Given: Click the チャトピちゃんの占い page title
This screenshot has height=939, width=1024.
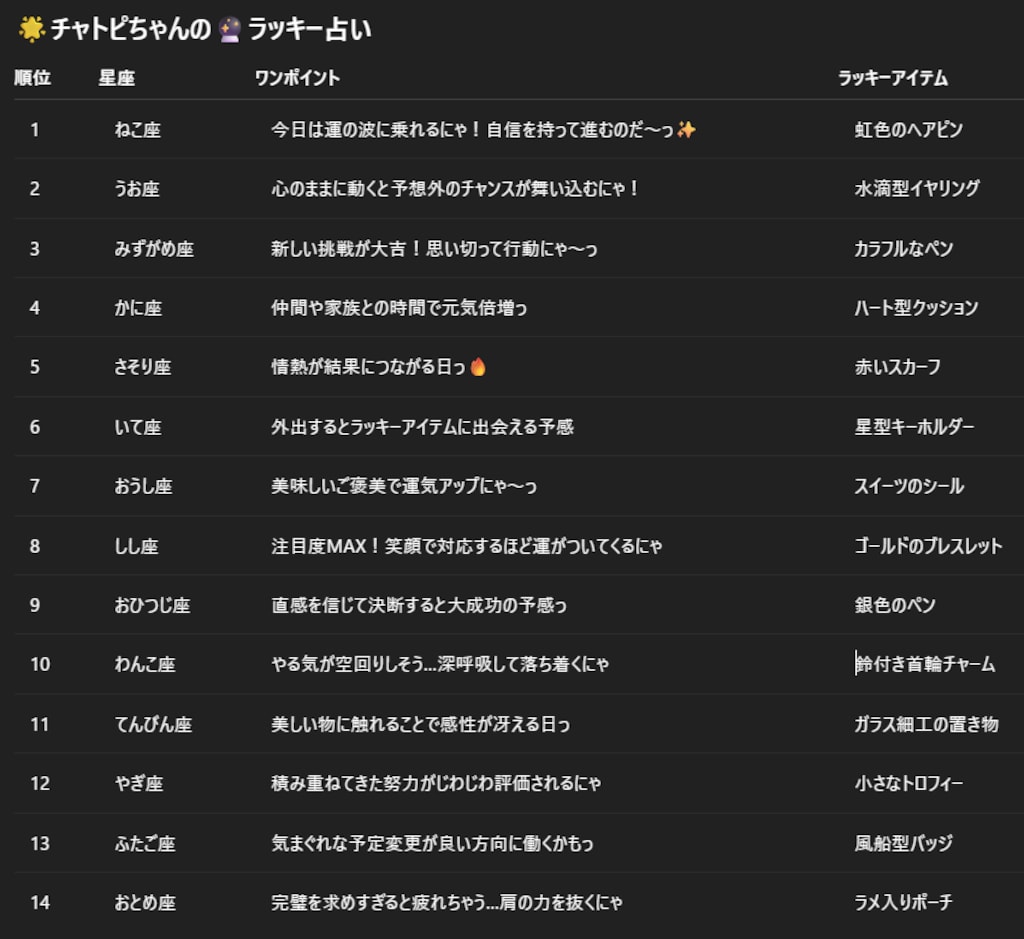Looking at the screenshot, I should pyautogui.click(x=195, y=30).
